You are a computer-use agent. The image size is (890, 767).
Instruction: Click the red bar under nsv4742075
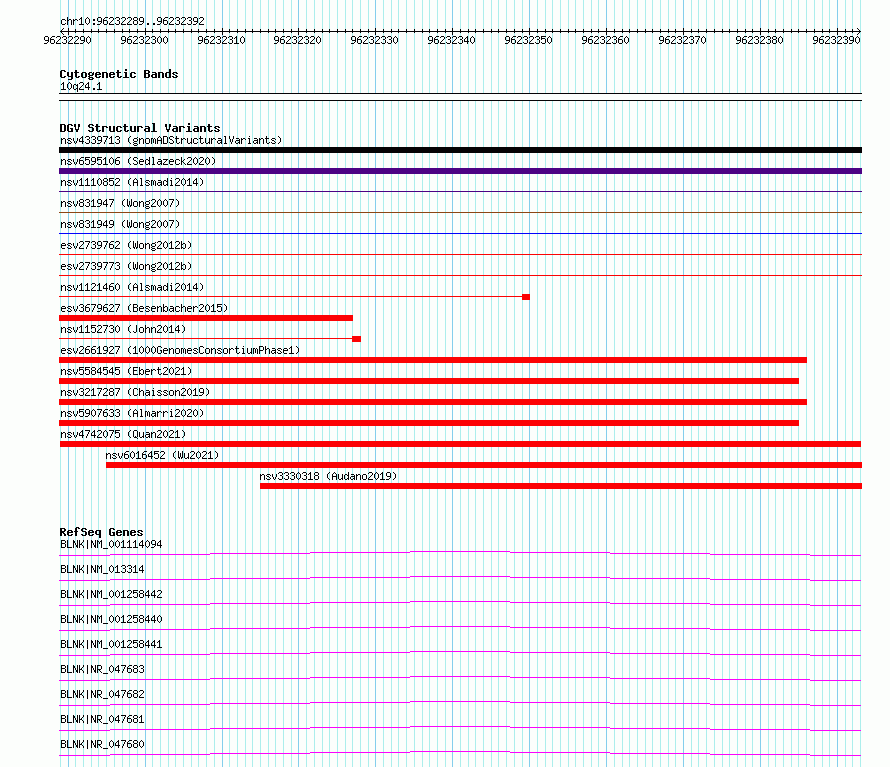[x=460, y=444]
